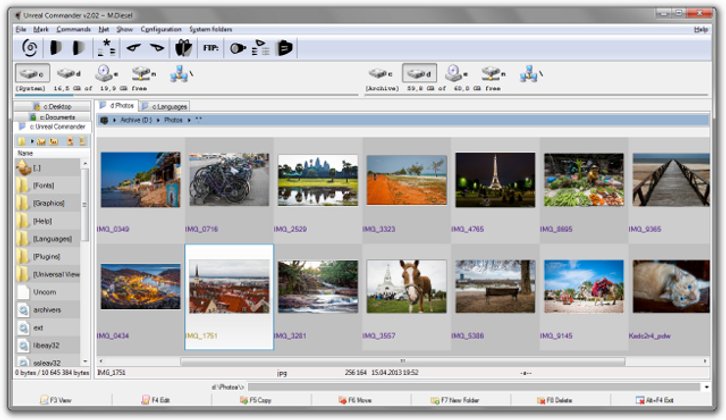Switch to the c:Languages tab
The image size is (726, 420).
(164, 106)
